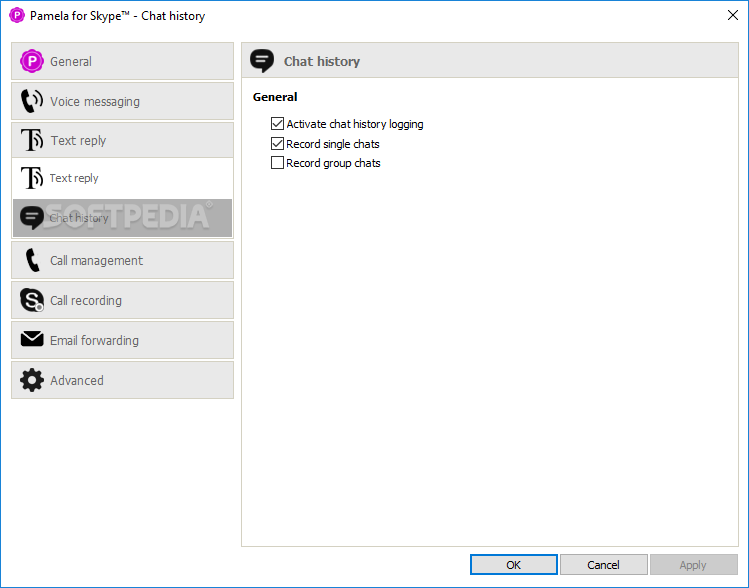Select the white Text reply item
The width and height of the screenshot is (749, 588).
pos(122,178)
